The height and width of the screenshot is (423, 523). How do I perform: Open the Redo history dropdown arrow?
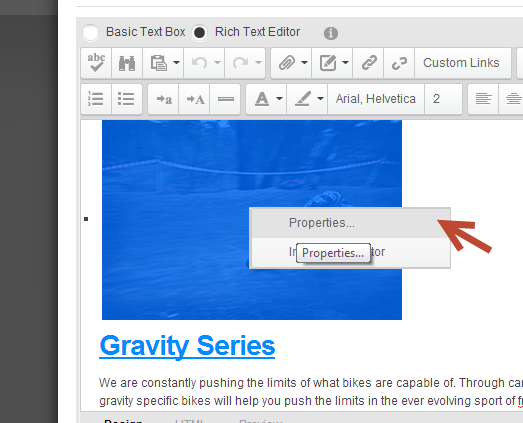(258, 63)
